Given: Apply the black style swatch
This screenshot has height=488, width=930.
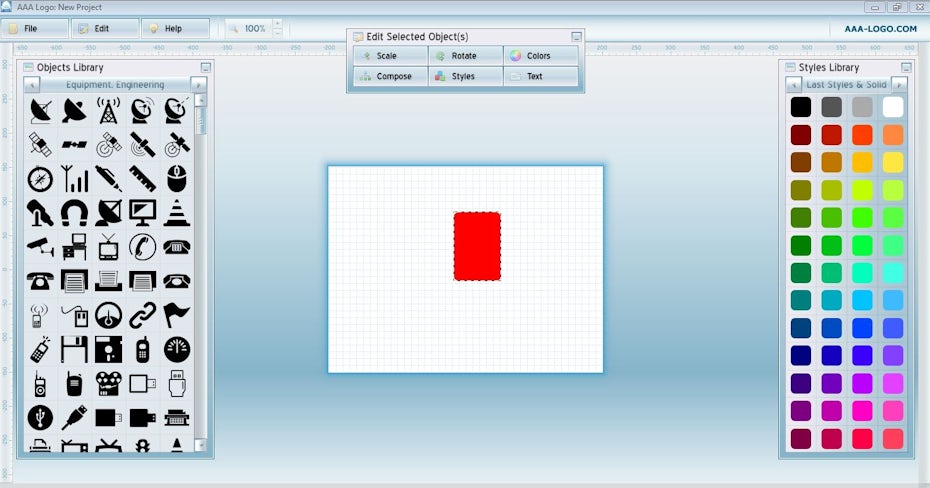Looking at the screenshot, I should 801,106.
